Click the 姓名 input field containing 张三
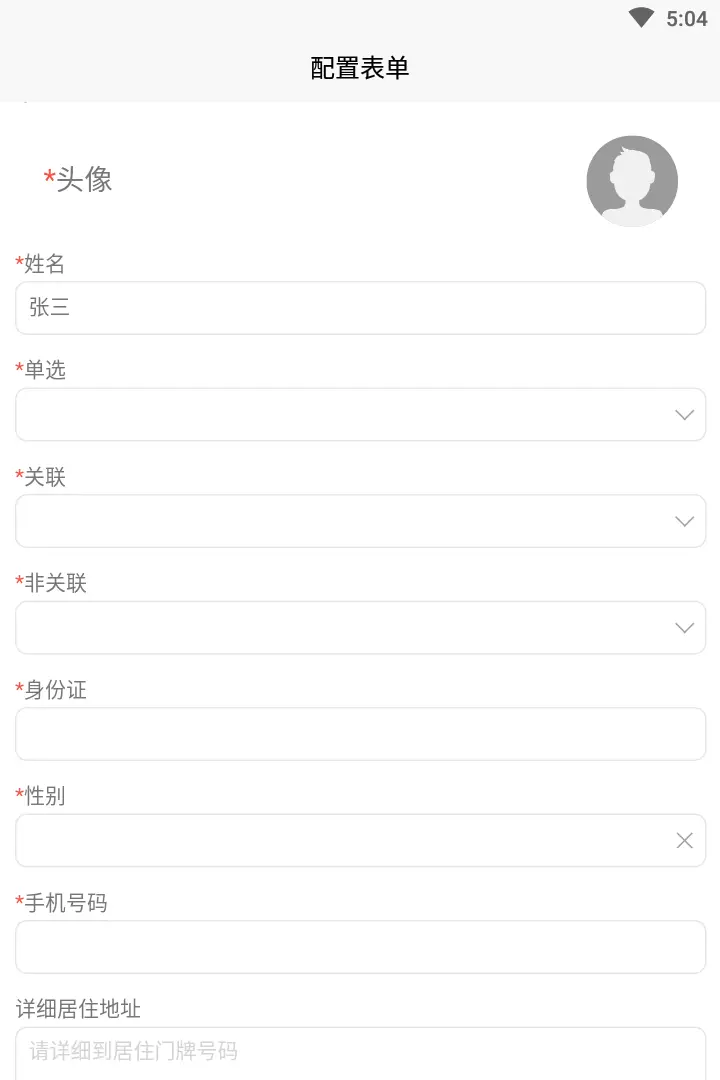 click(x=360, y=308)
